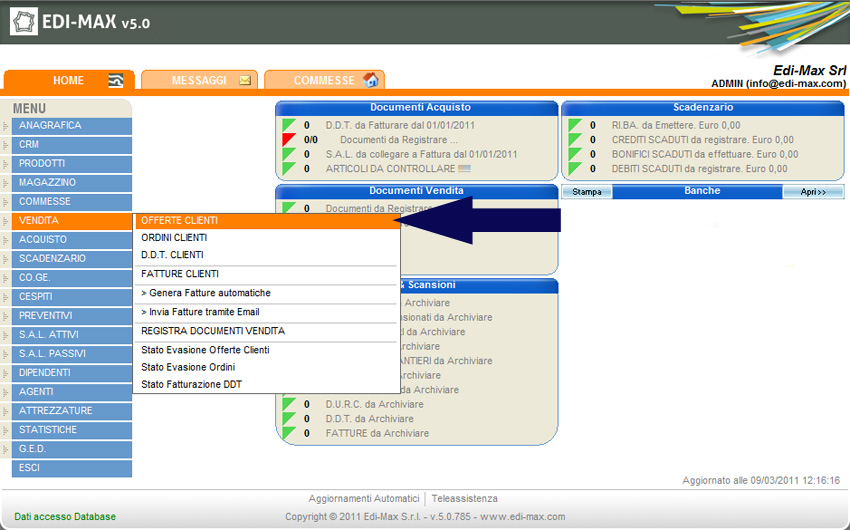Image resolution: width=850 pixels, height=530 pixels.
Task: Click green flag beside ARTICOLI DA CONTROLLARE
Action: click(x=289, y=169)
